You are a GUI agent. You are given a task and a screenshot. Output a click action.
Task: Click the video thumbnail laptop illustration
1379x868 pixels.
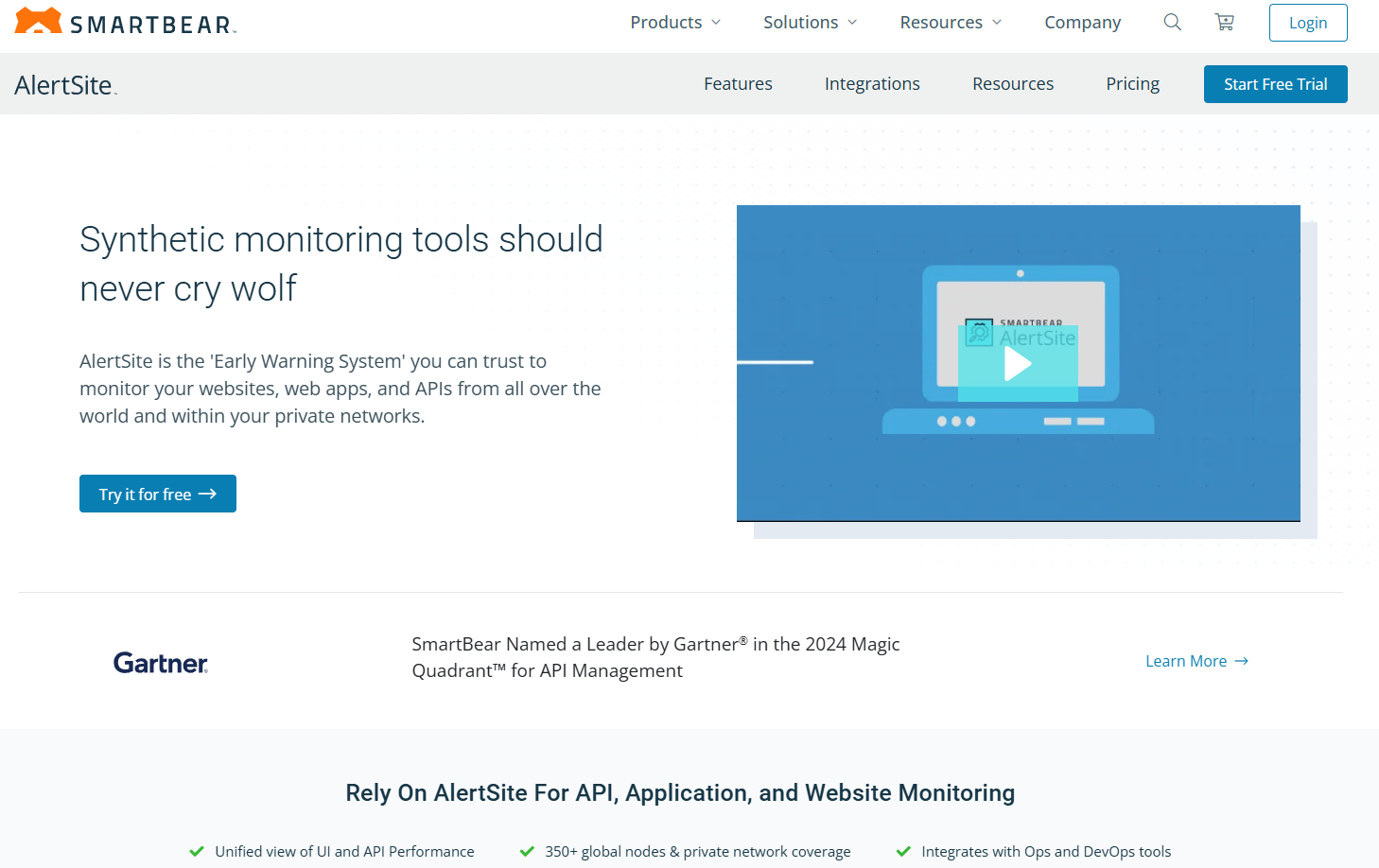(1018, 350)
